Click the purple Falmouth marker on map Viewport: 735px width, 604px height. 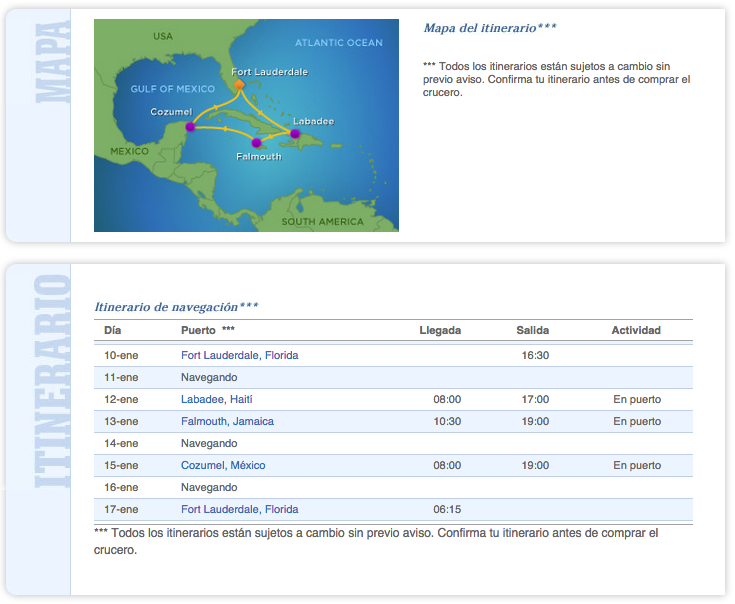[x=256, y=142]
